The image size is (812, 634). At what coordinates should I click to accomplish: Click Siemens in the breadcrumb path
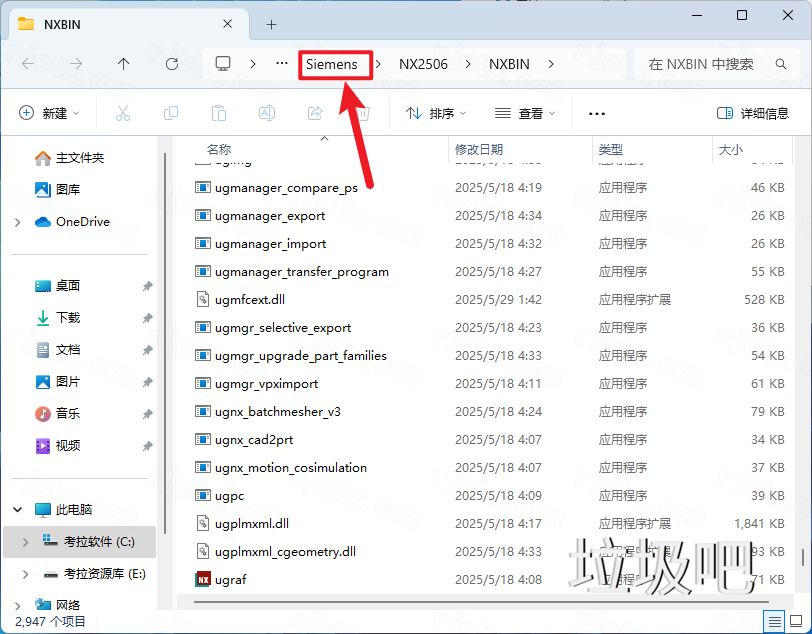[x=331, y=64]
